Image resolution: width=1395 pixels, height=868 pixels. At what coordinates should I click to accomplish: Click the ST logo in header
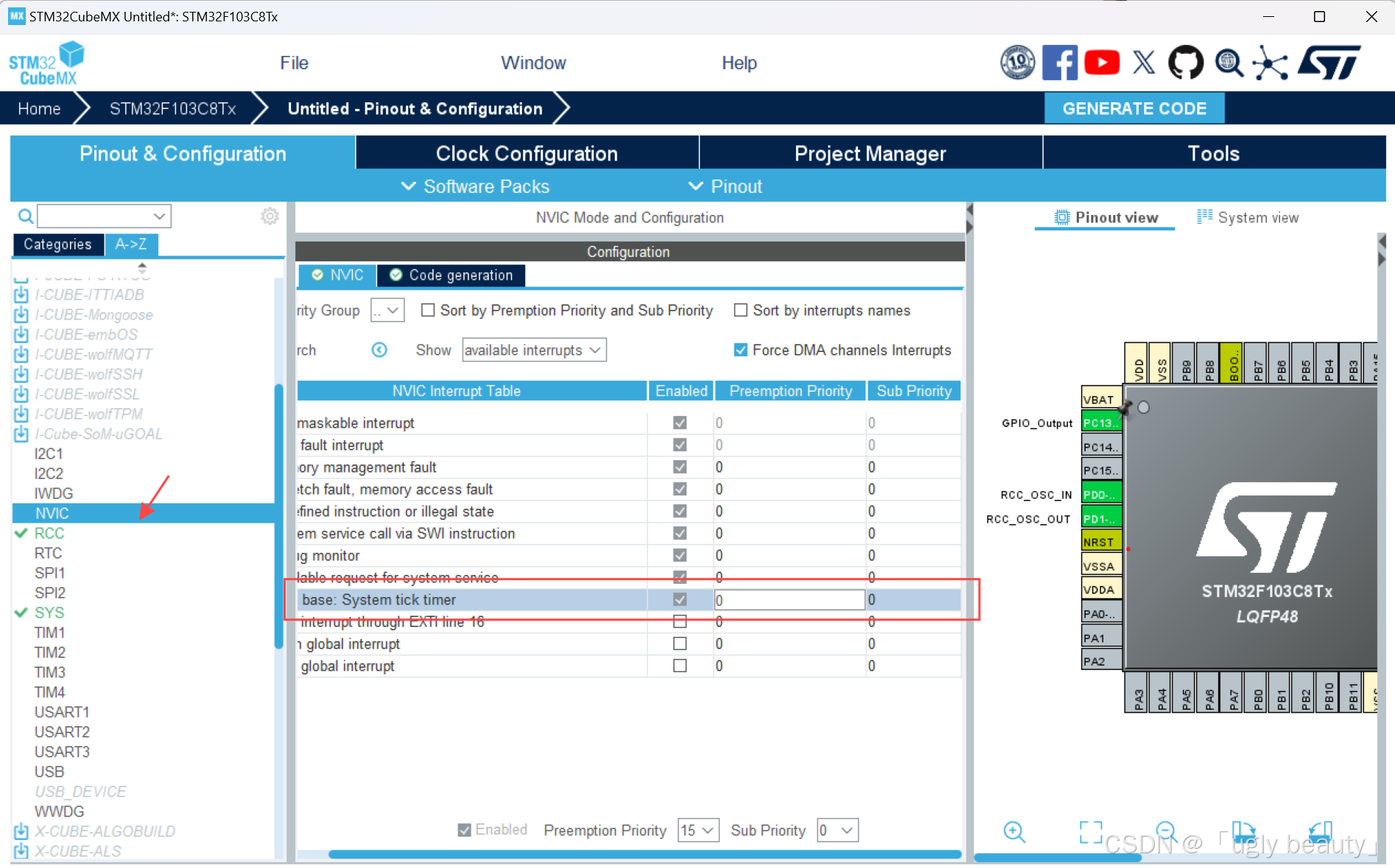[x=1329, y=63]
